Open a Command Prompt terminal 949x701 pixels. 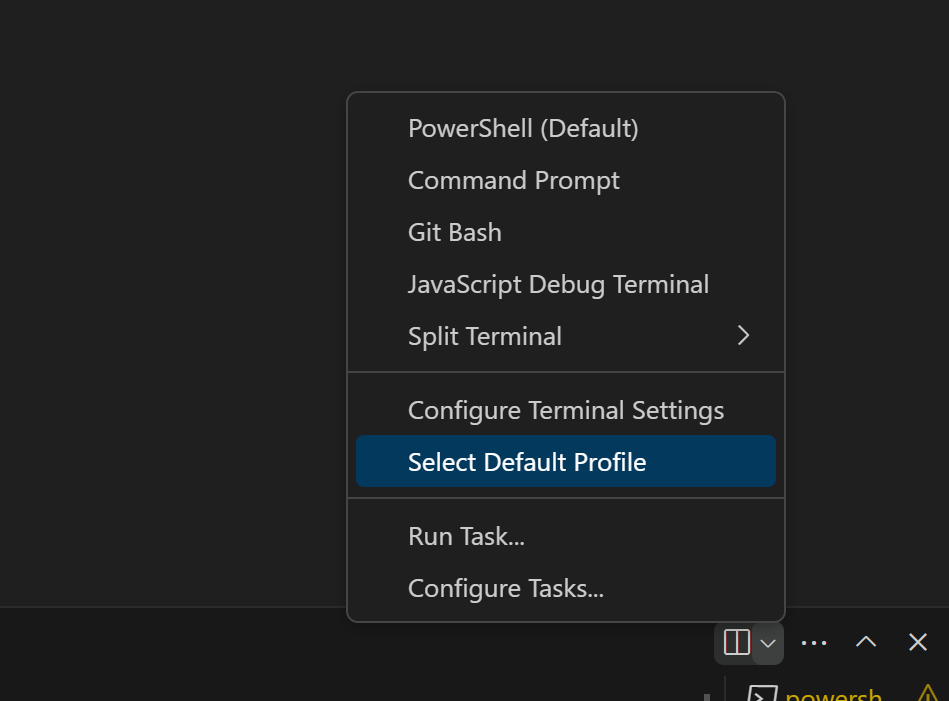tap(514, 180)
